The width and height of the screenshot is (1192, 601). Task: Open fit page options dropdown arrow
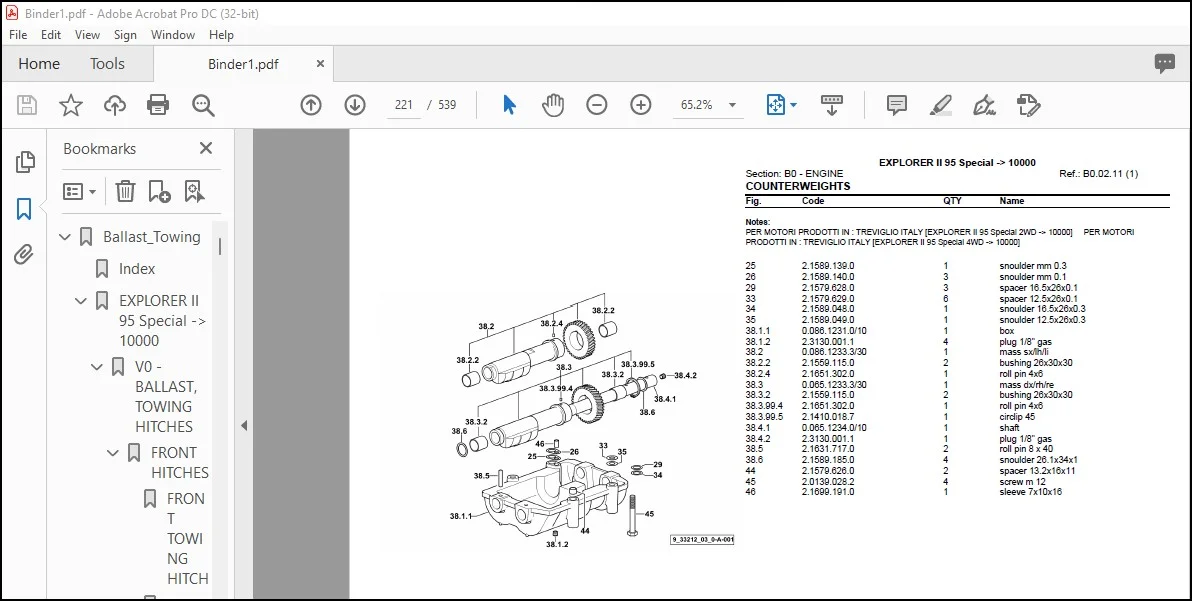(x=794, y=105)
